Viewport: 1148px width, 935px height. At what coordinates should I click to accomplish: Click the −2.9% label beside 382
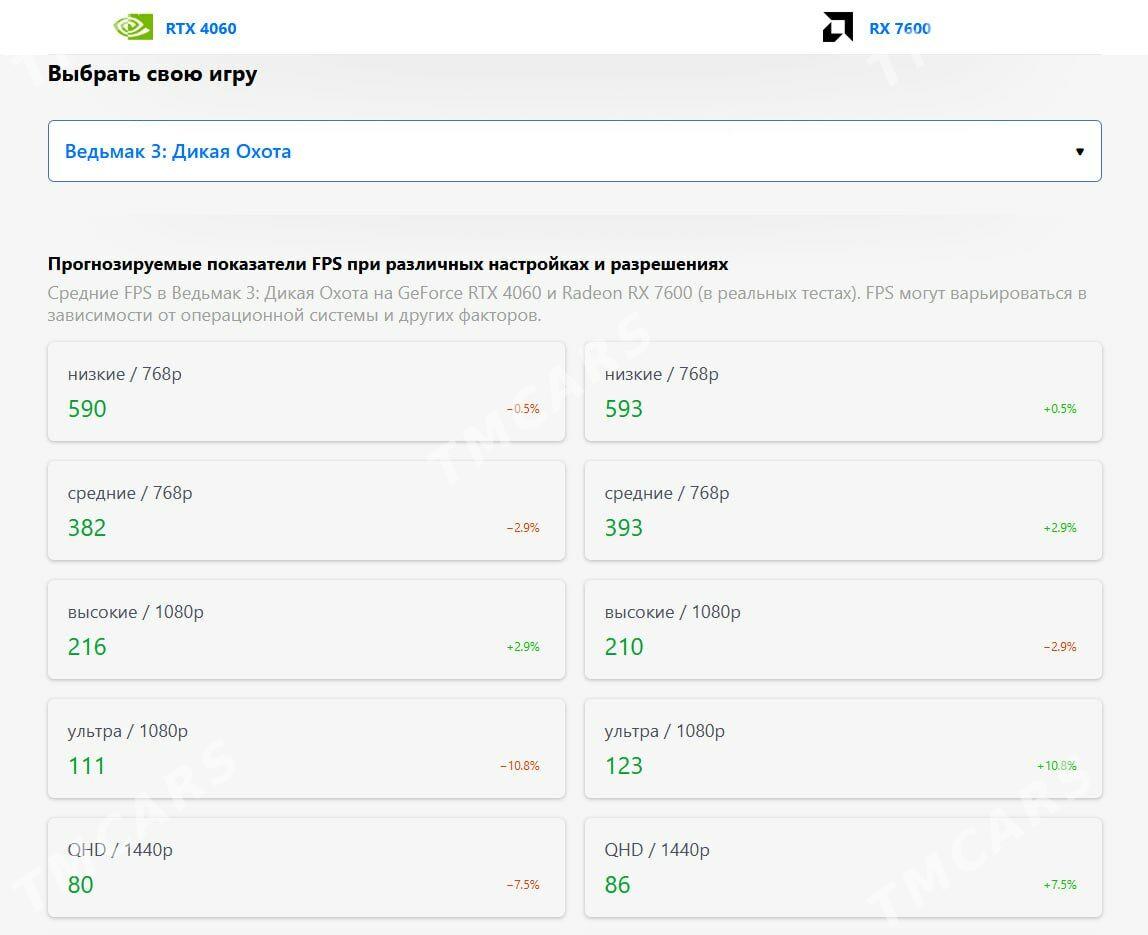(523, 528)
